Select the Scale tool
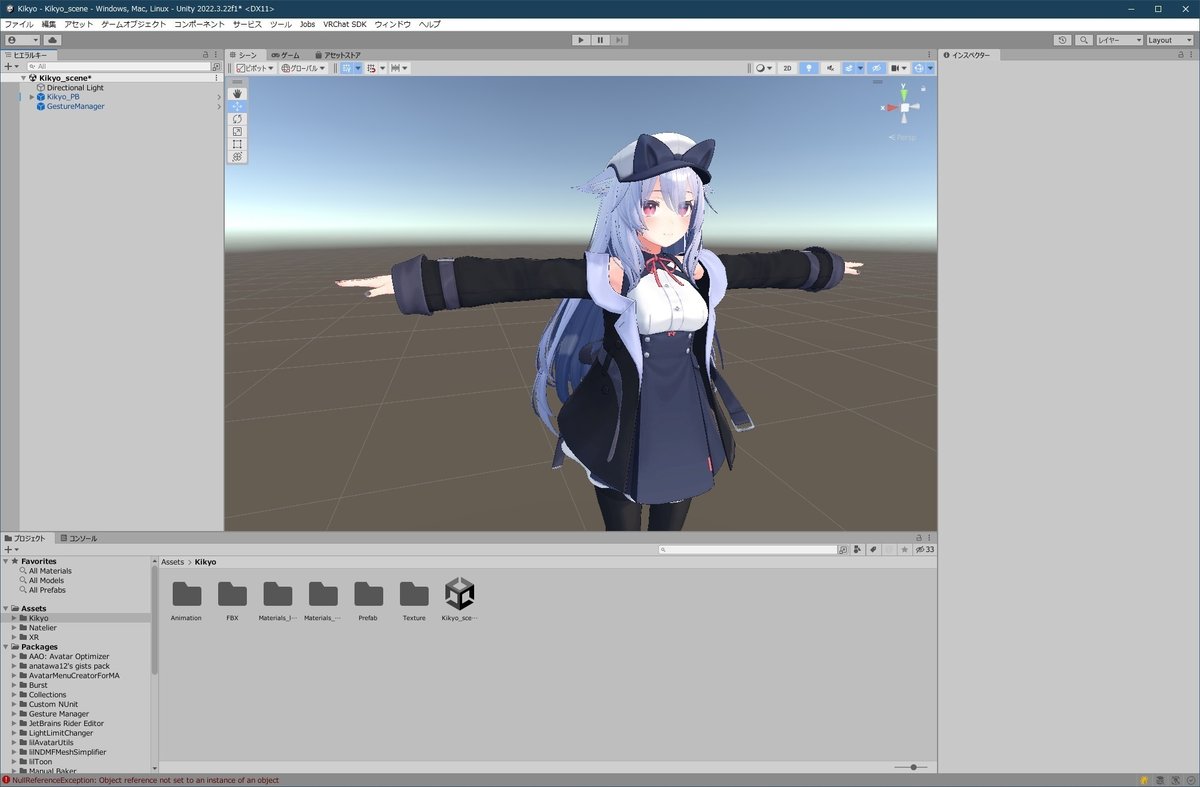 pos(237,131)
